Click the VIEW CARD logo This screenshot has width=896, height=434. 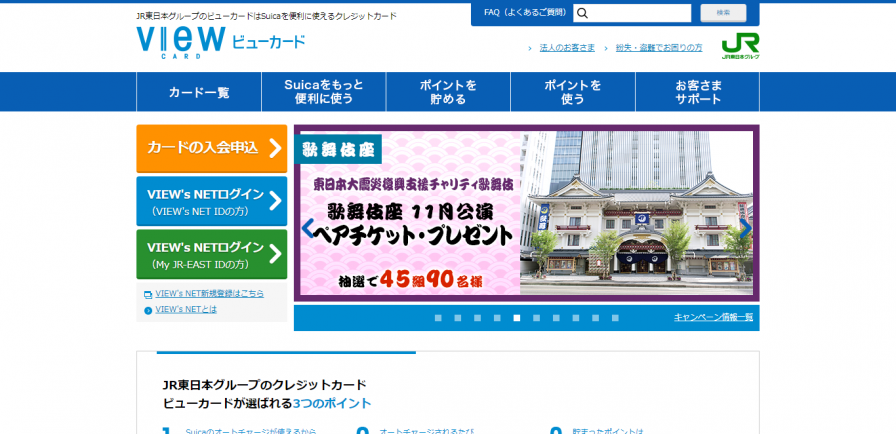point(181,42)
